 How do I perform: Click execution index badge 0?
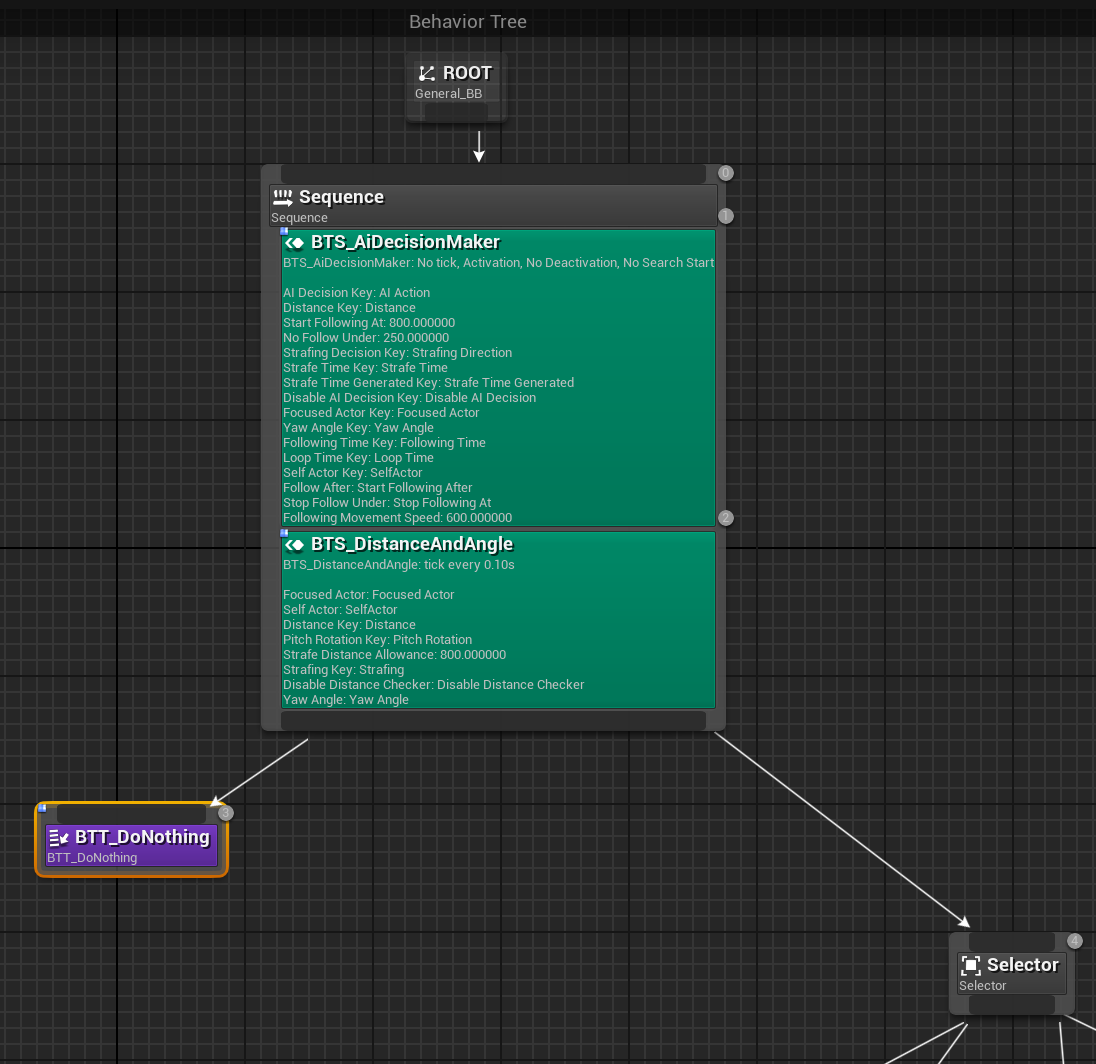coord(726,173)
